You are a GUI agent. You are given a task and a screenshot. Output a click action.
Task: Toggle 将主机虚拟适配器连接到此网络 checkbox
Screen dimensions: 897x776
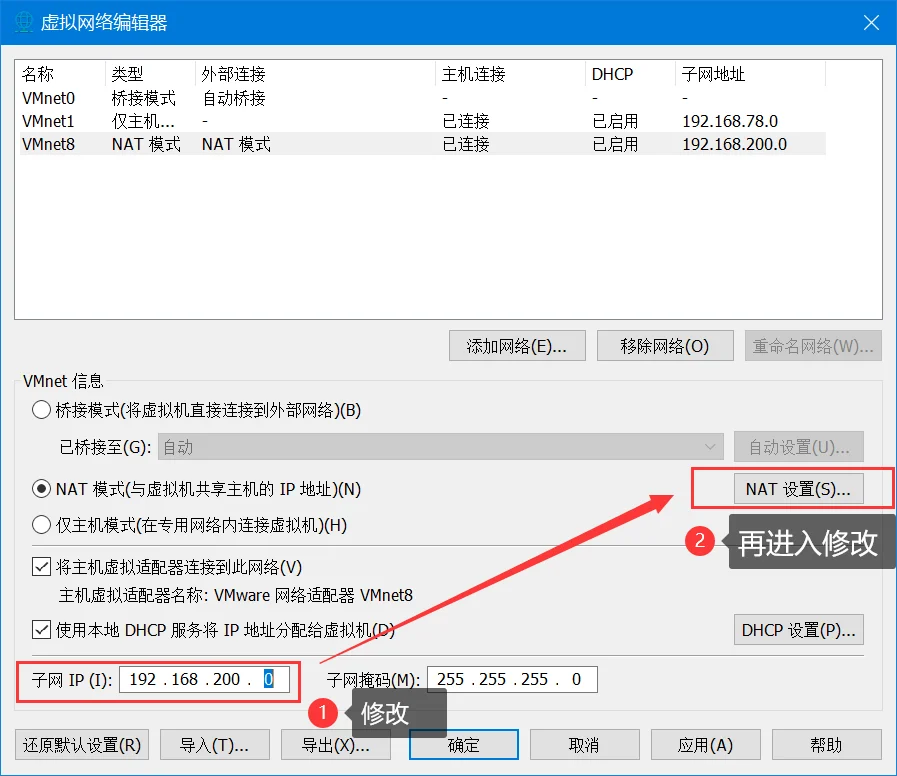tap(41, 568)
